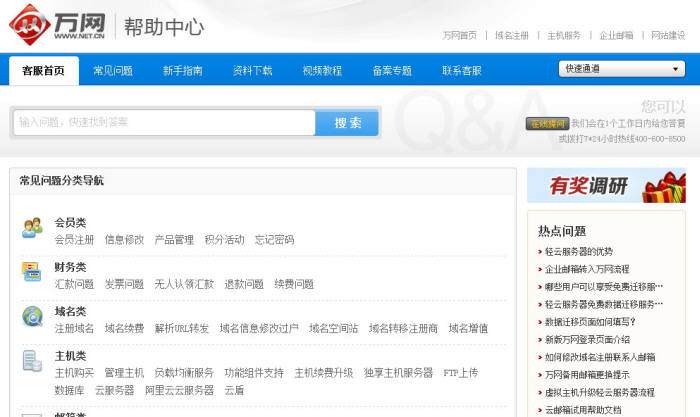Open the 云盾 link

click(x=234, y=390)
